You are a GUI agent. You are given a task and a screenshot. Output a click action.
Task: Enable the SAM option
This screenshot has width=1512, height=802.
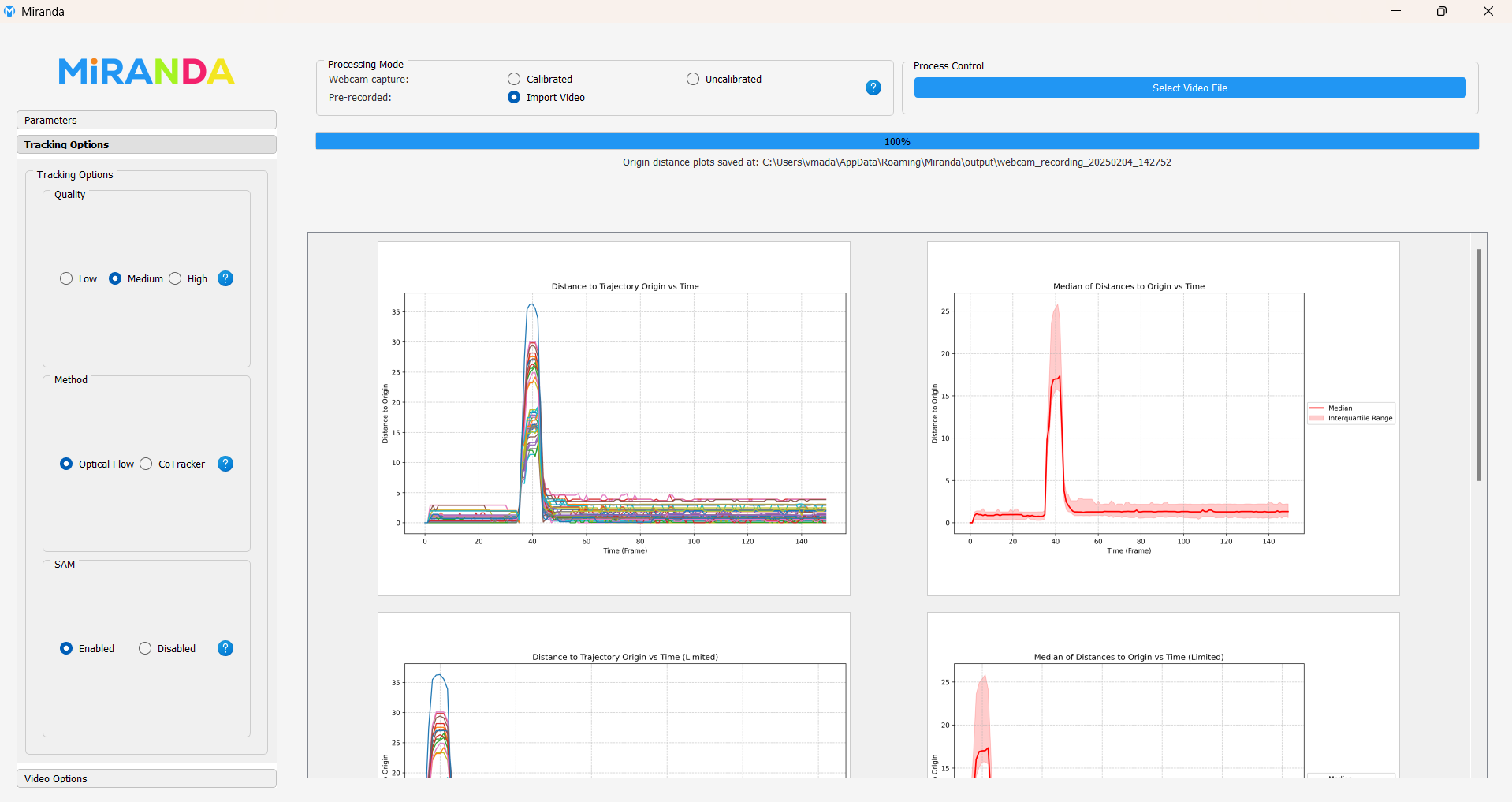pos(87,648)
